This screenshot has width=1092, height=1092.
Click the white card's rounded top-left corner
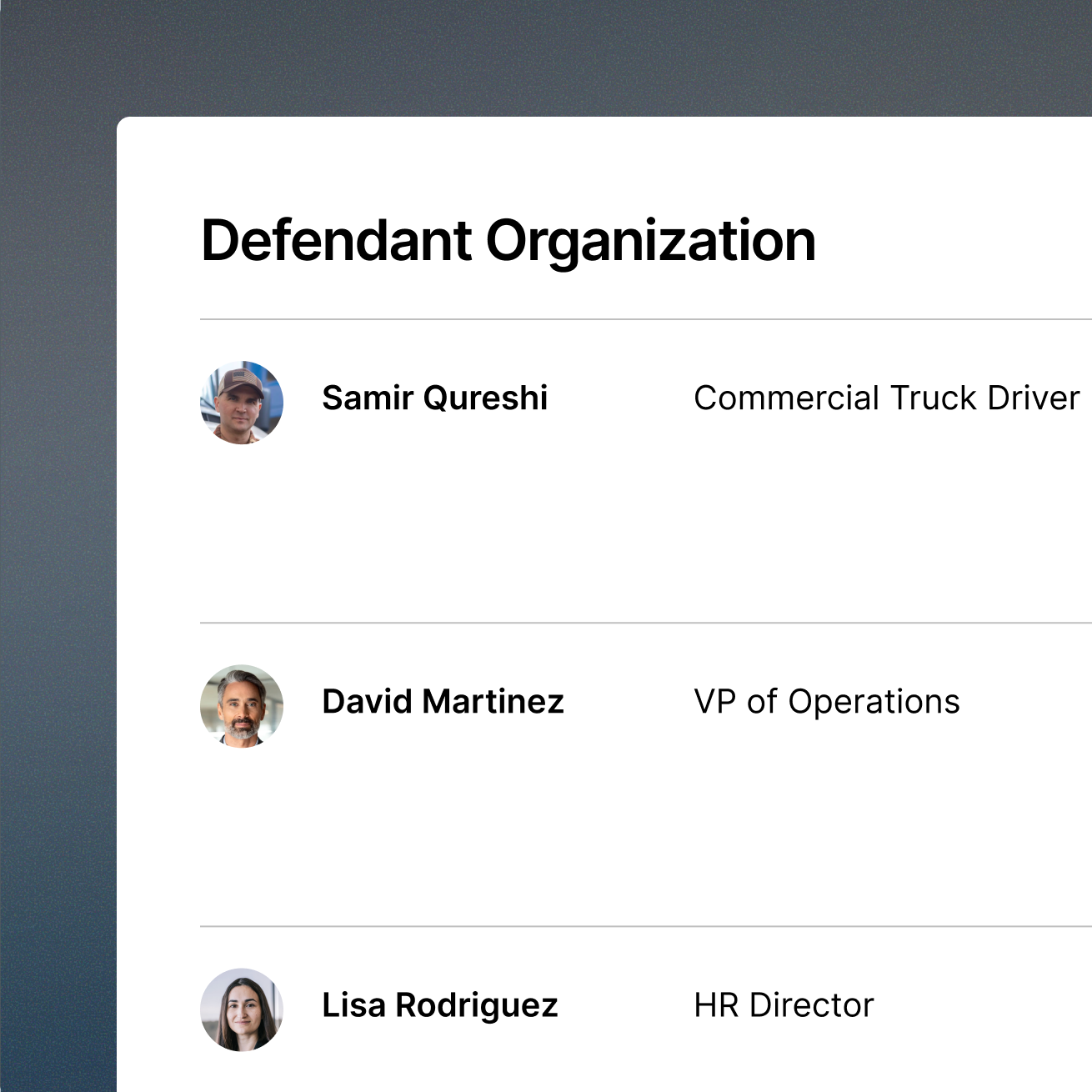click(x=123, y=123)
